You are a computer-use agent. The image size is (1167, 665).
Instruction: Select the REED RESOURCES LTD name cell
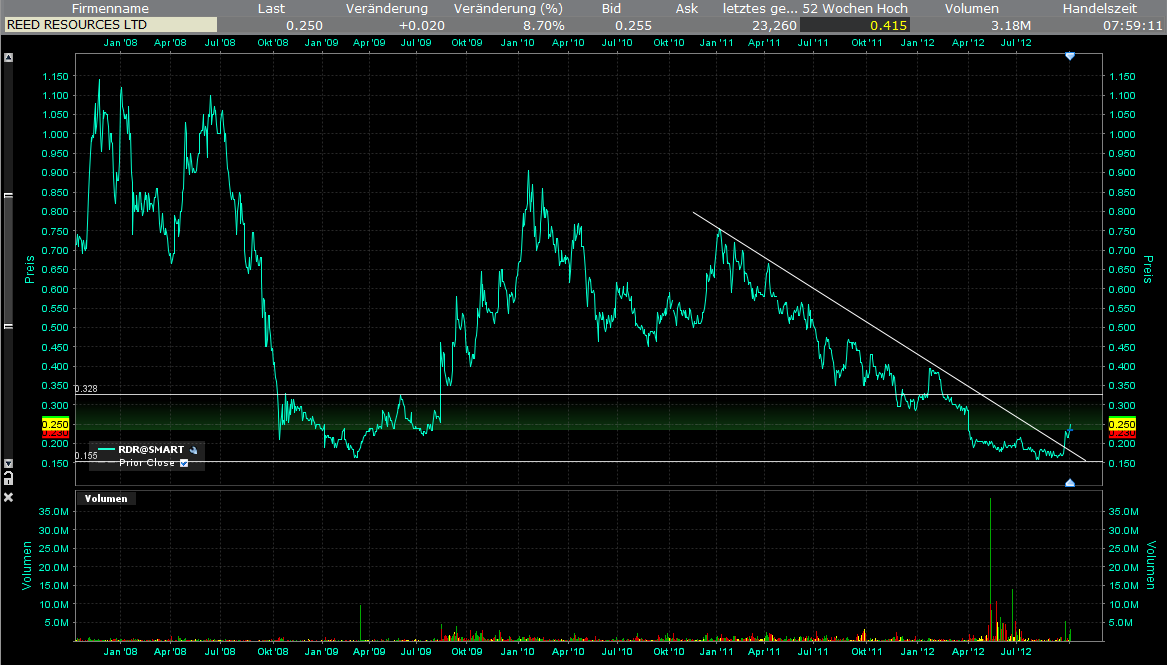point(80,24)
